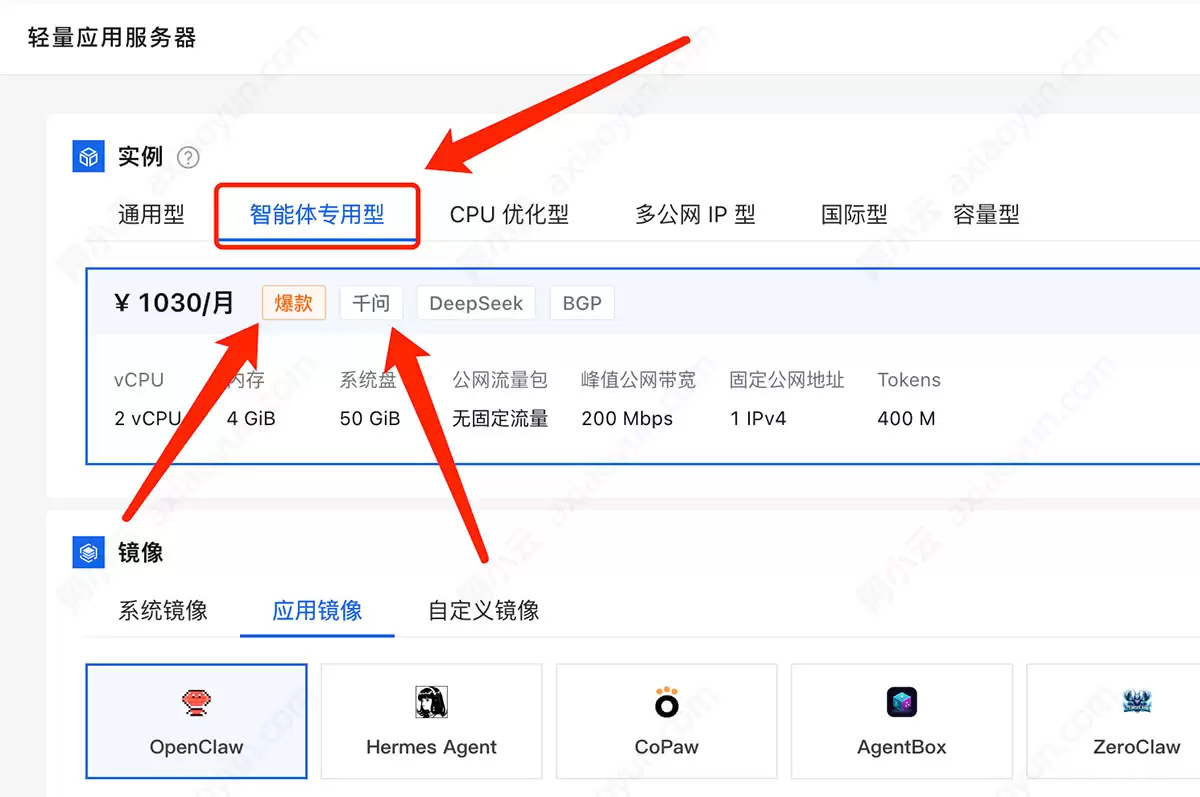Image resolution: width=1200 pixels, height=797 pixels.
Task: Select the 国际型 tab
Action: pos(854,214)
